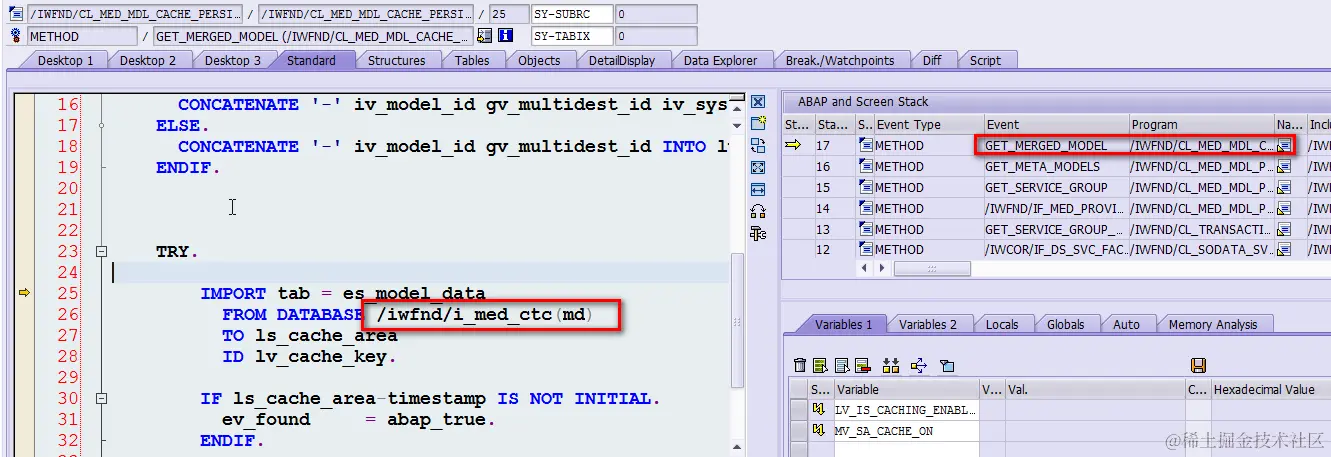Click the method icon in stack row 17

click(865, 146)
